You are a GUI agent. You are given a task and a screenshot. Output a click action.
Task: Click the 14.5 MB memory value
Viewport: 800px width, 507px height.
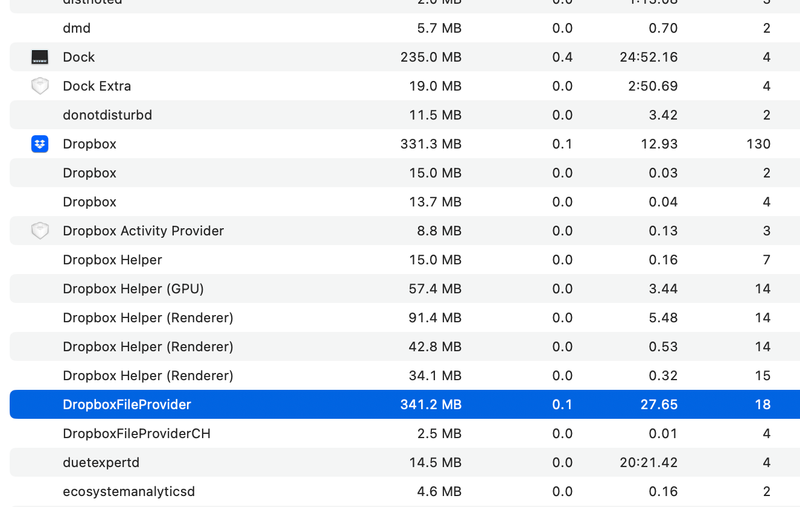coord(435,462)
